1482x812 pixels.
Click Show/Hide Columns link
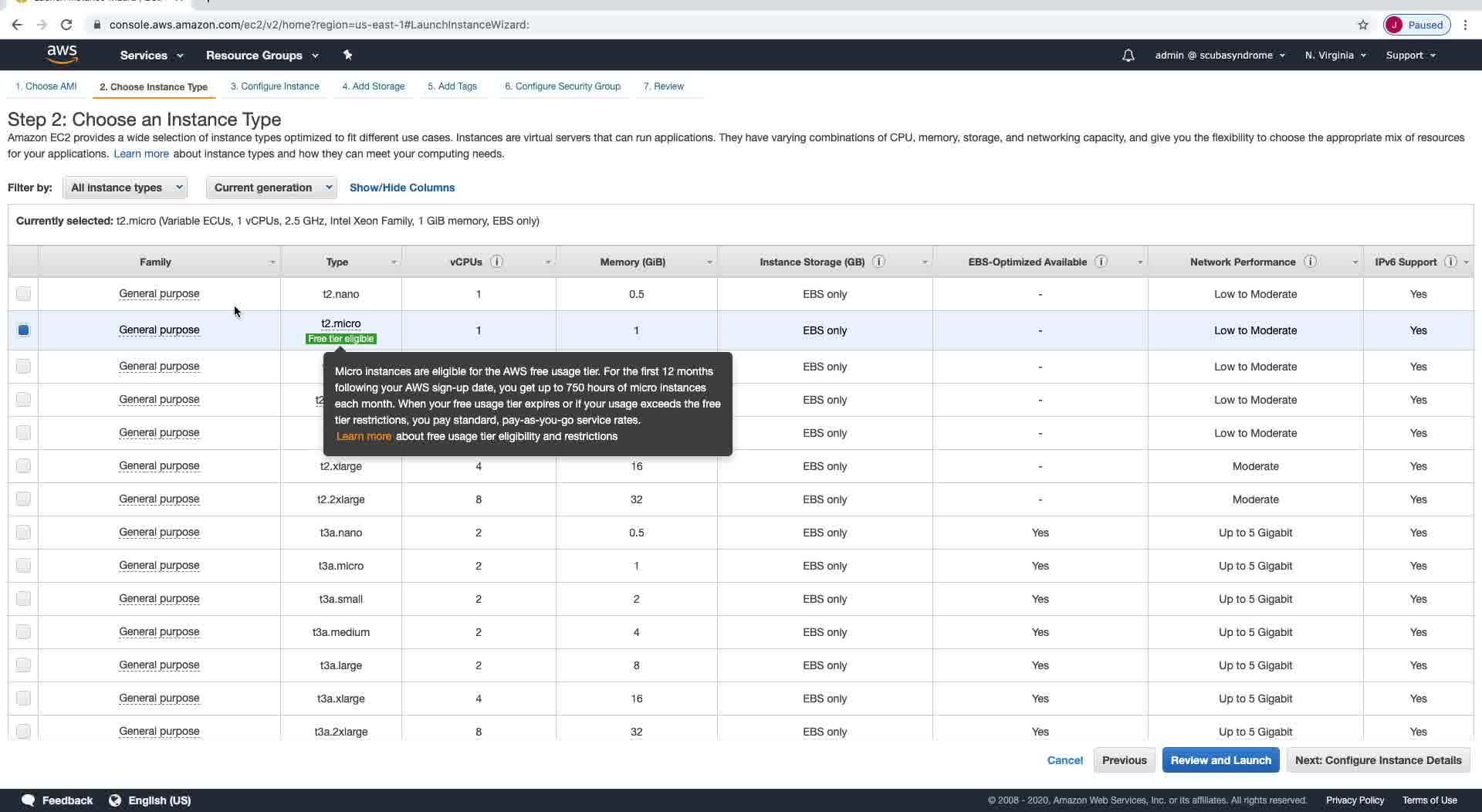402,188
